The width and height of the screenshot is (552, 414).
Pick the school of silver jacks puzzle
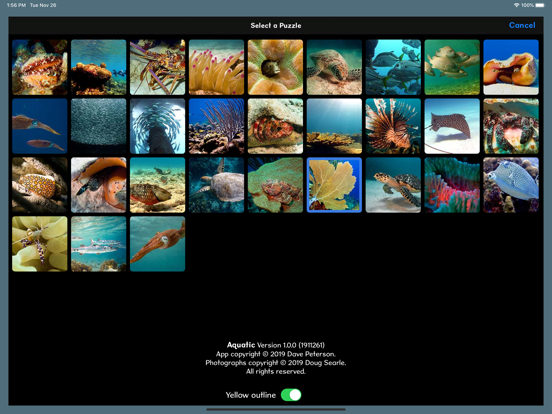coord(393,67)
